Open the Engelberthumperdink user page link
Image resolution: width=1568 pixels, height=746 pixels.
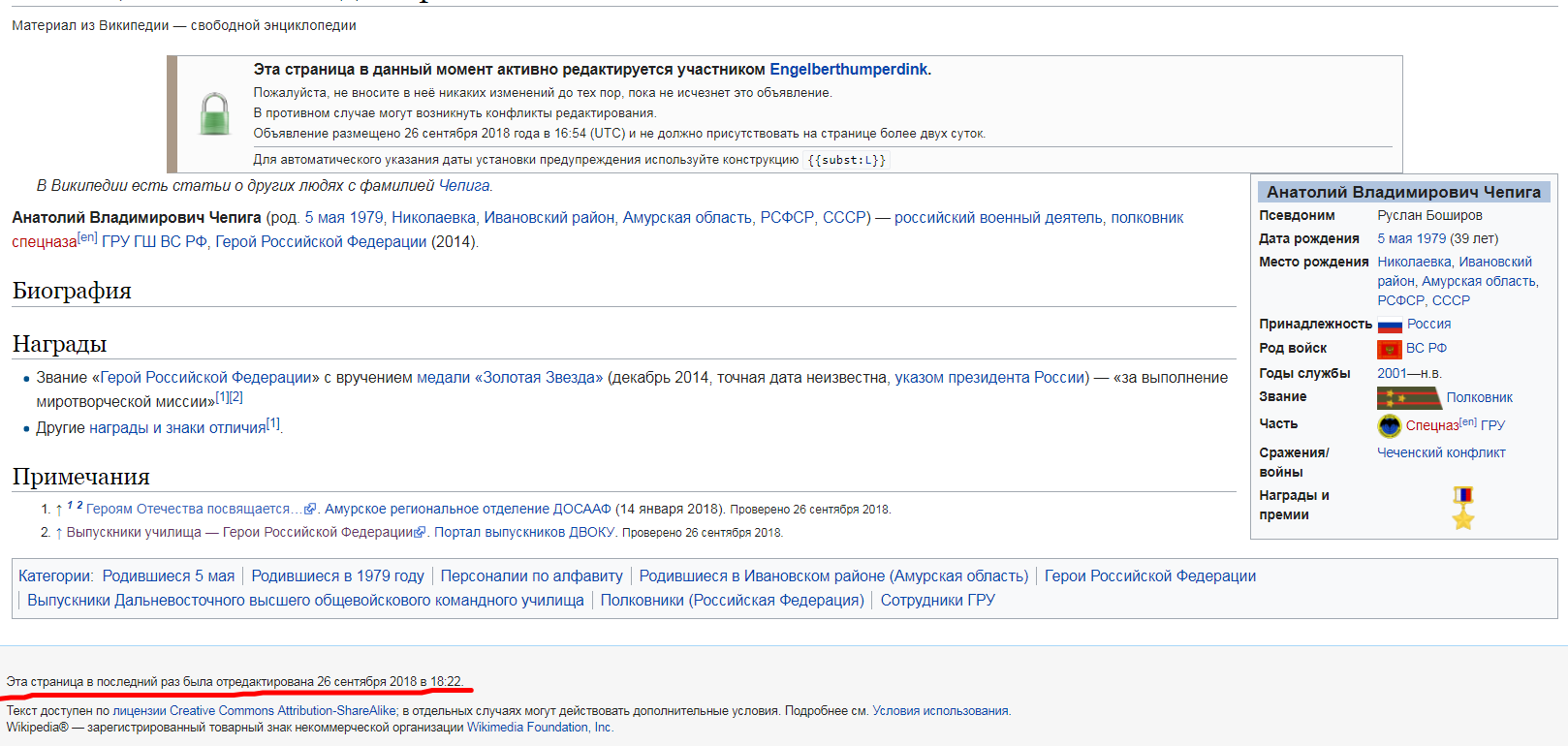click(x=848, y=70)
